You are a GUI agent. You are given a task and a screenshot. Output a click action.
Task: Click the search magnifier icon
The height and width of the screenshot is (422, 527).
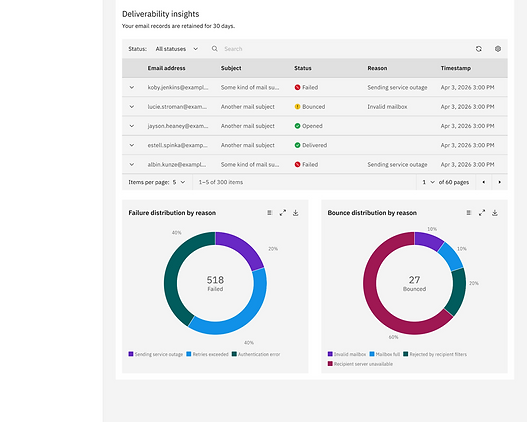click(214, 49)
